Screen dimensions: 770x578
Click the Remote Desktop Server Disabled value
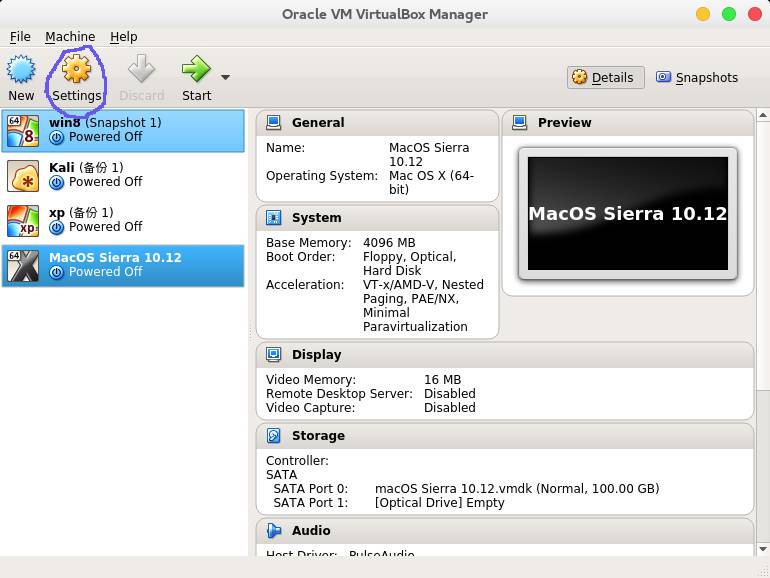(x=449, y=394)
